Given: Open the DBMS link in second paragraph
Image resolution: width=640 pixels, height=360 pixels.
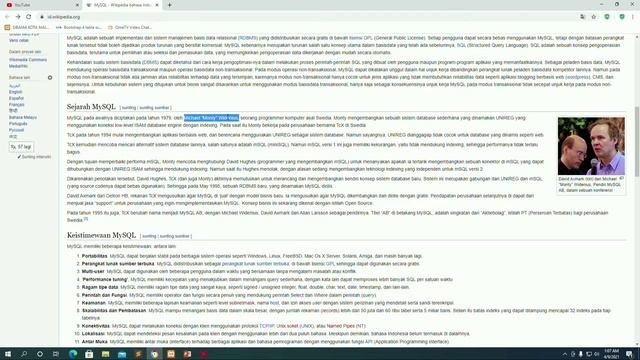Looking at the screenshot, I should click(150, 62).
